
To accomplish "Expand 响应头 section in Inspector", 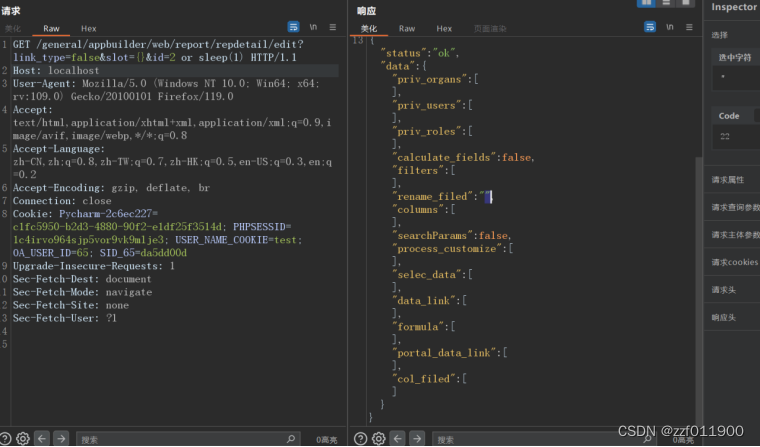I will point(732,318).
